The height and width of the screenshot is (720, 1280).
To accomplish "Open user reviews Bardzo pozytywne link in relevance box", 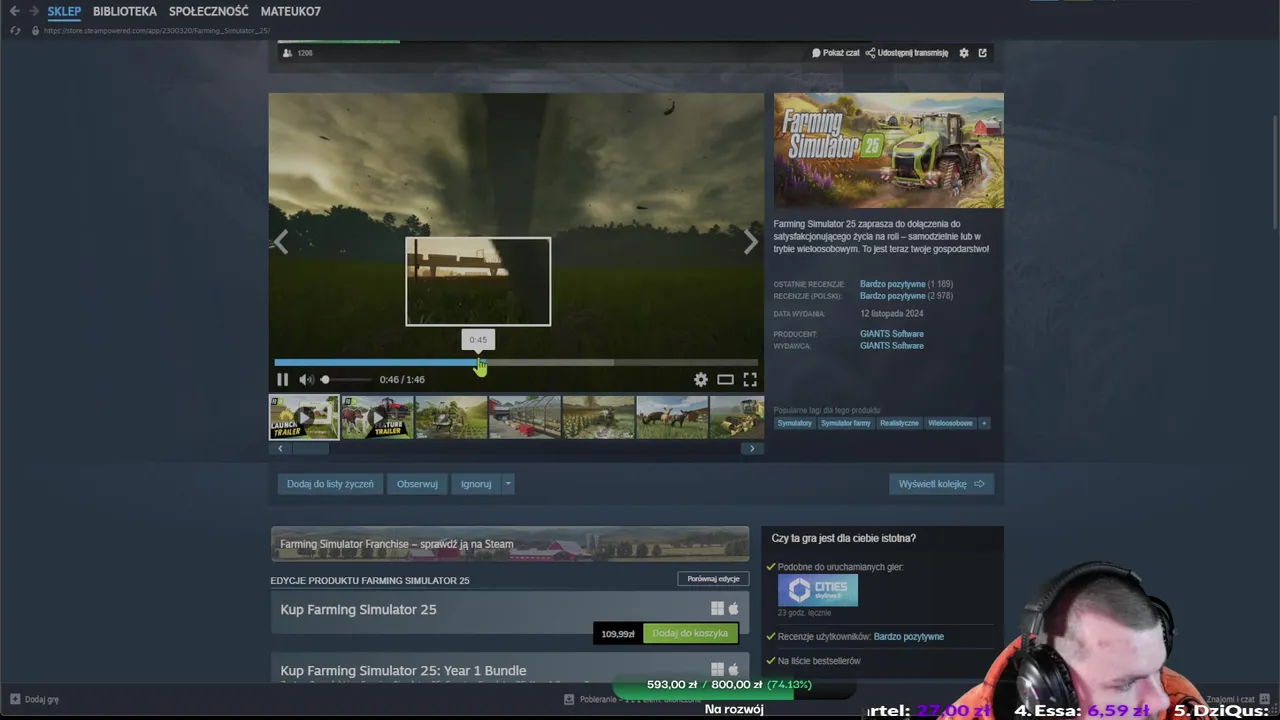I will (x=909, y=636).
